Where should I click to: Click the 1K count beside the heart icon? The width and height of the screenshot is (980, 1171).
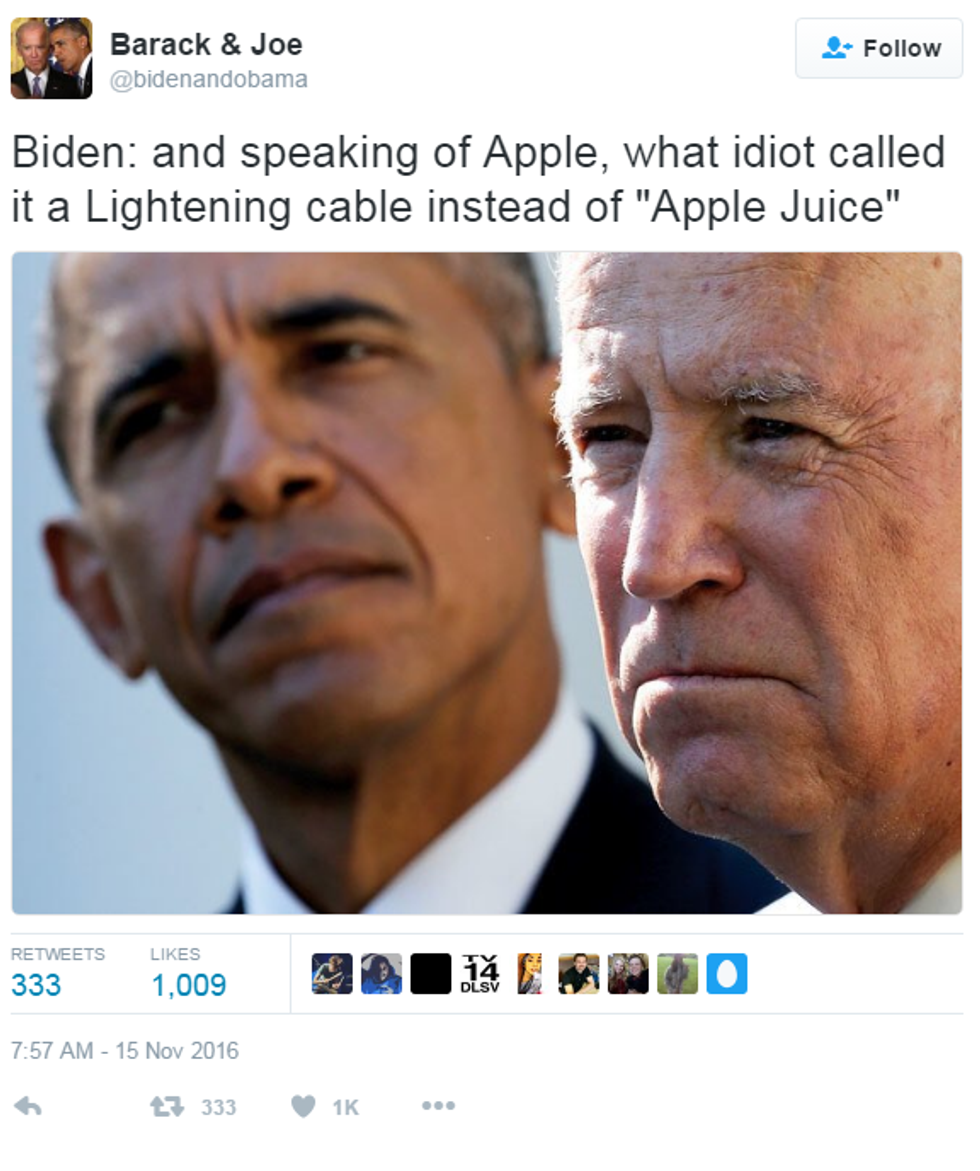[345, 1107]
